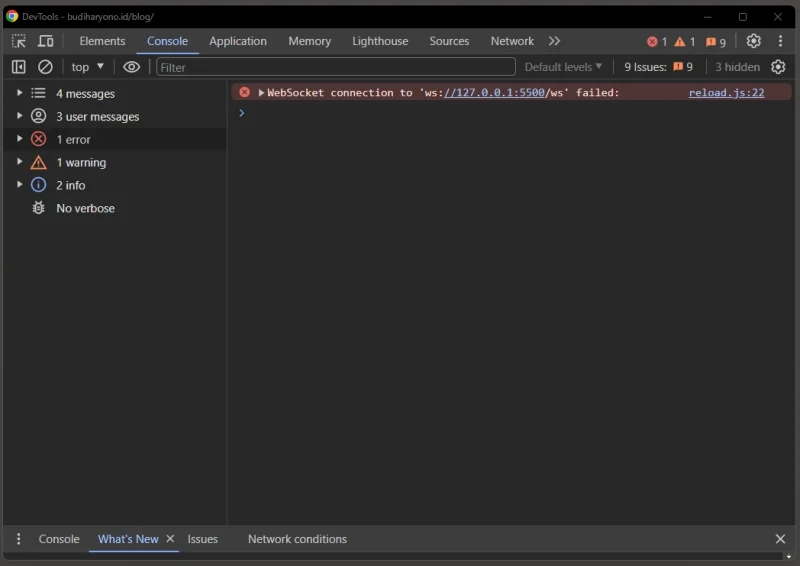Select the 1 error row label
This screenshot has width=800, height=566.
(x=73, y=139)
